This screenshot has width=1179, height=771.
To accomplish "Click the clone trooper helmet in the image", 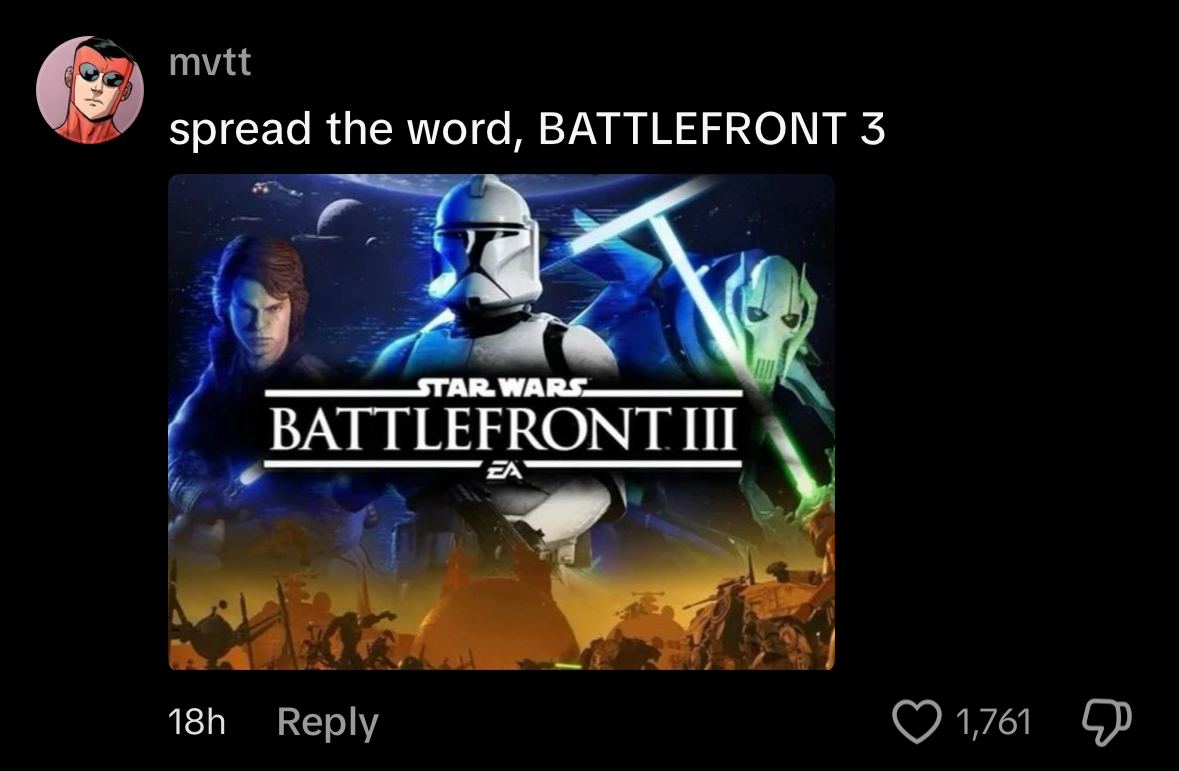I will (x=483, y=247).
